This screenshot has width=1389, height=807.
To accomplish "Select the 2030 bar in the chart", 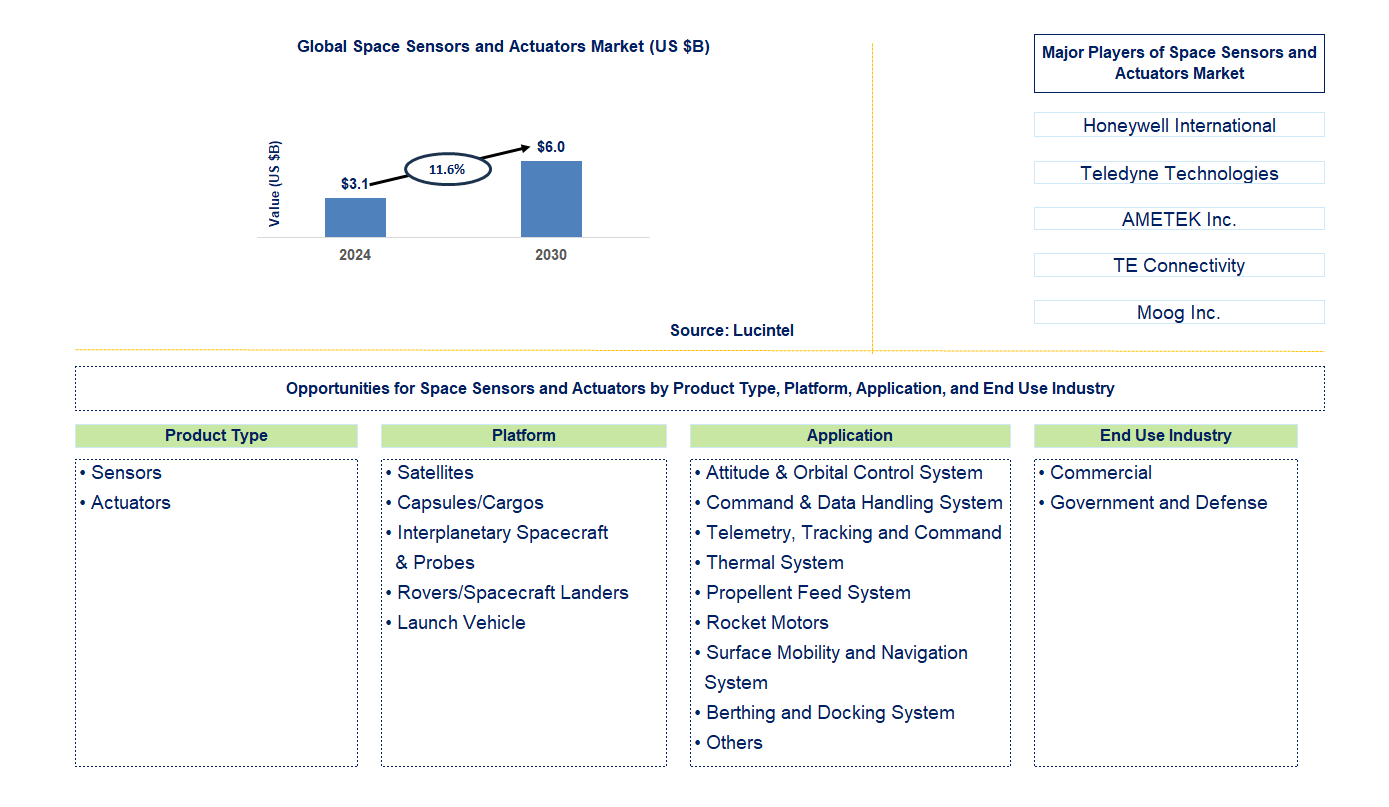I will pos(551,199).
